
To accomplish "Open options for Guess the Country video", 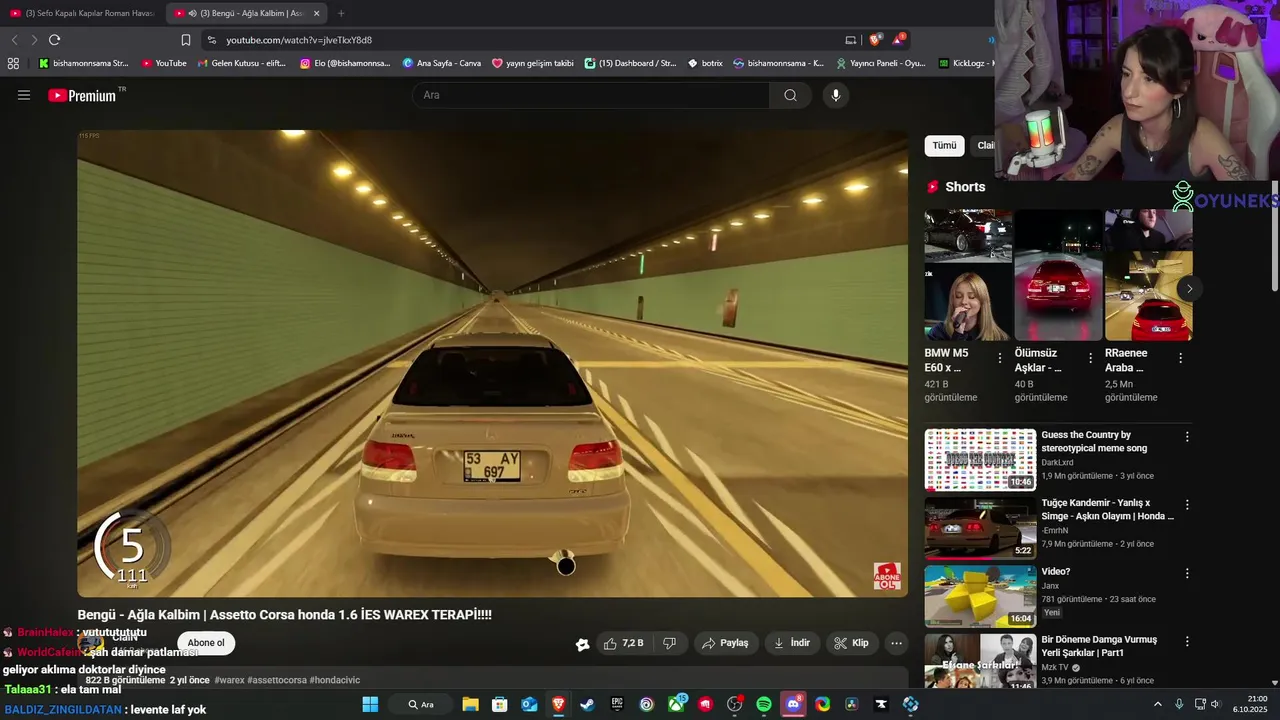I will coord(1187,437).
